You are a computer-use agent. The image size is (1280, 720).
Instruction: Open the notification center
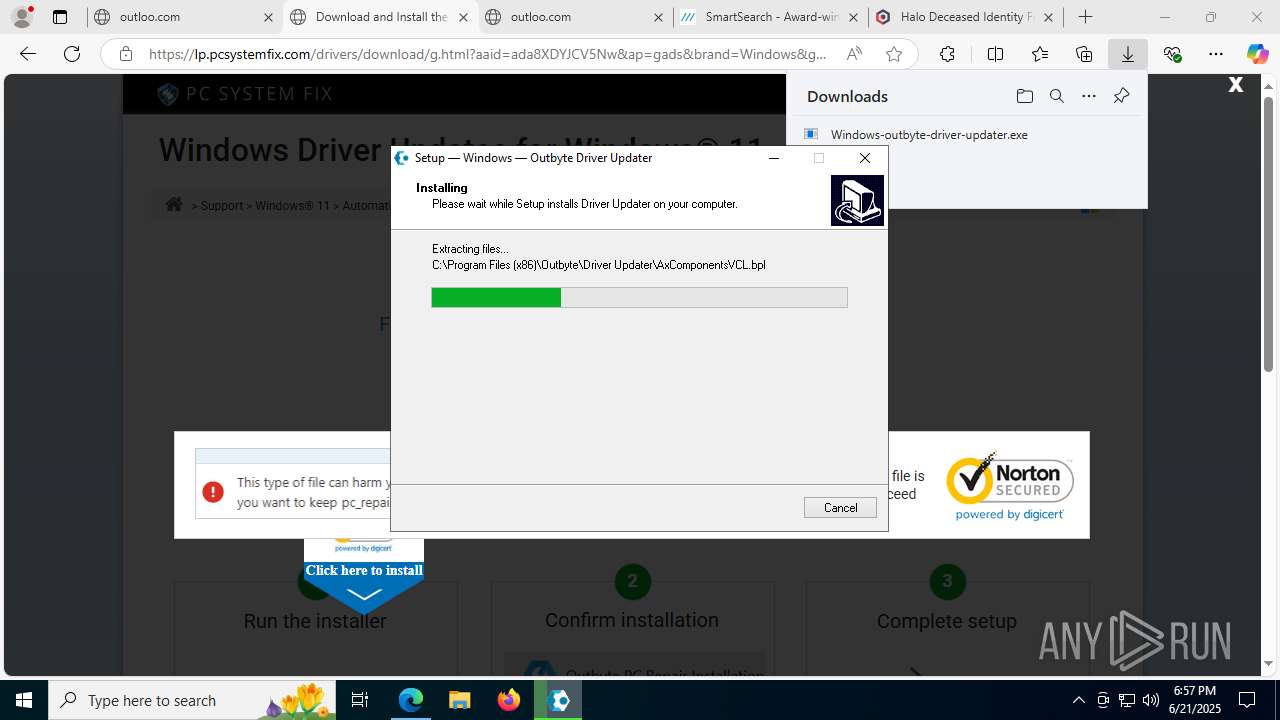pyautogui.click(x=1247, y=700)
